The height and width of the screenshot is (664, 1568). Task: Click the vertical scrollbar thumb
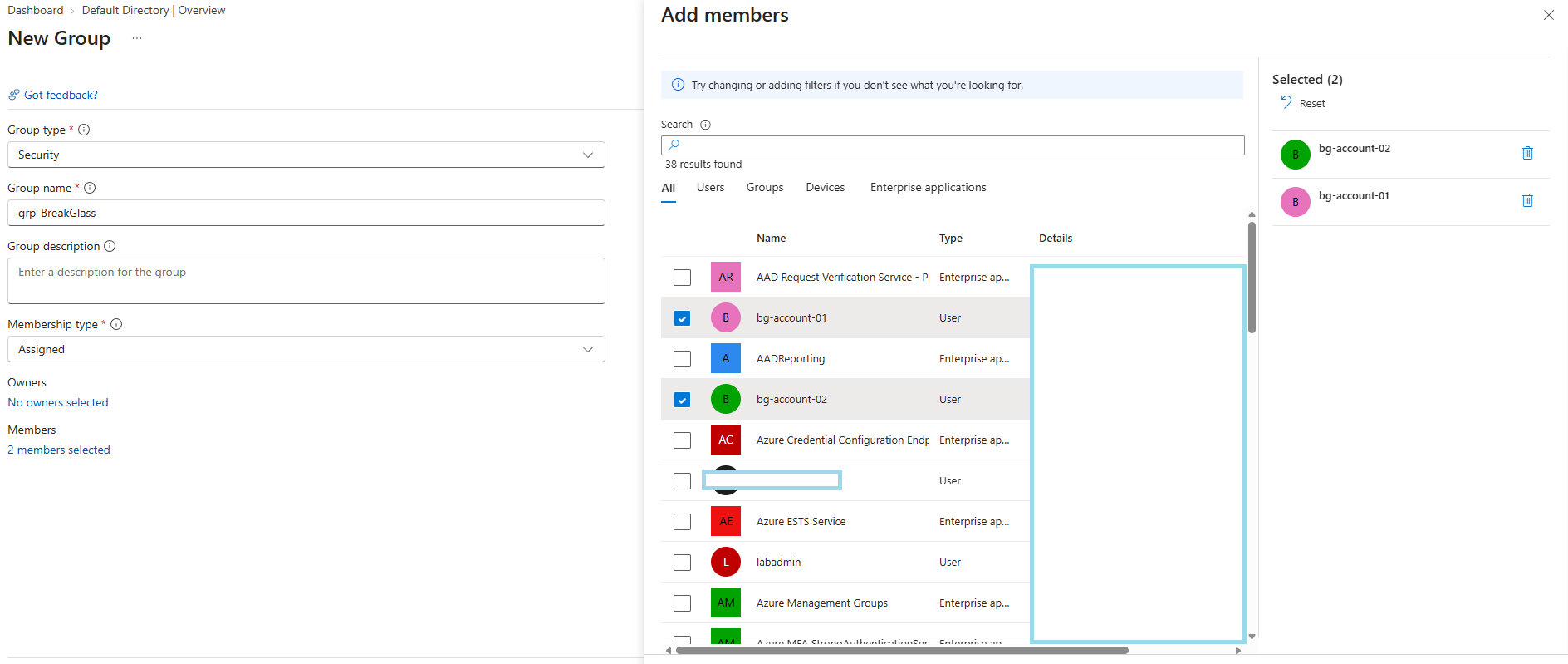coord(1252,277)
